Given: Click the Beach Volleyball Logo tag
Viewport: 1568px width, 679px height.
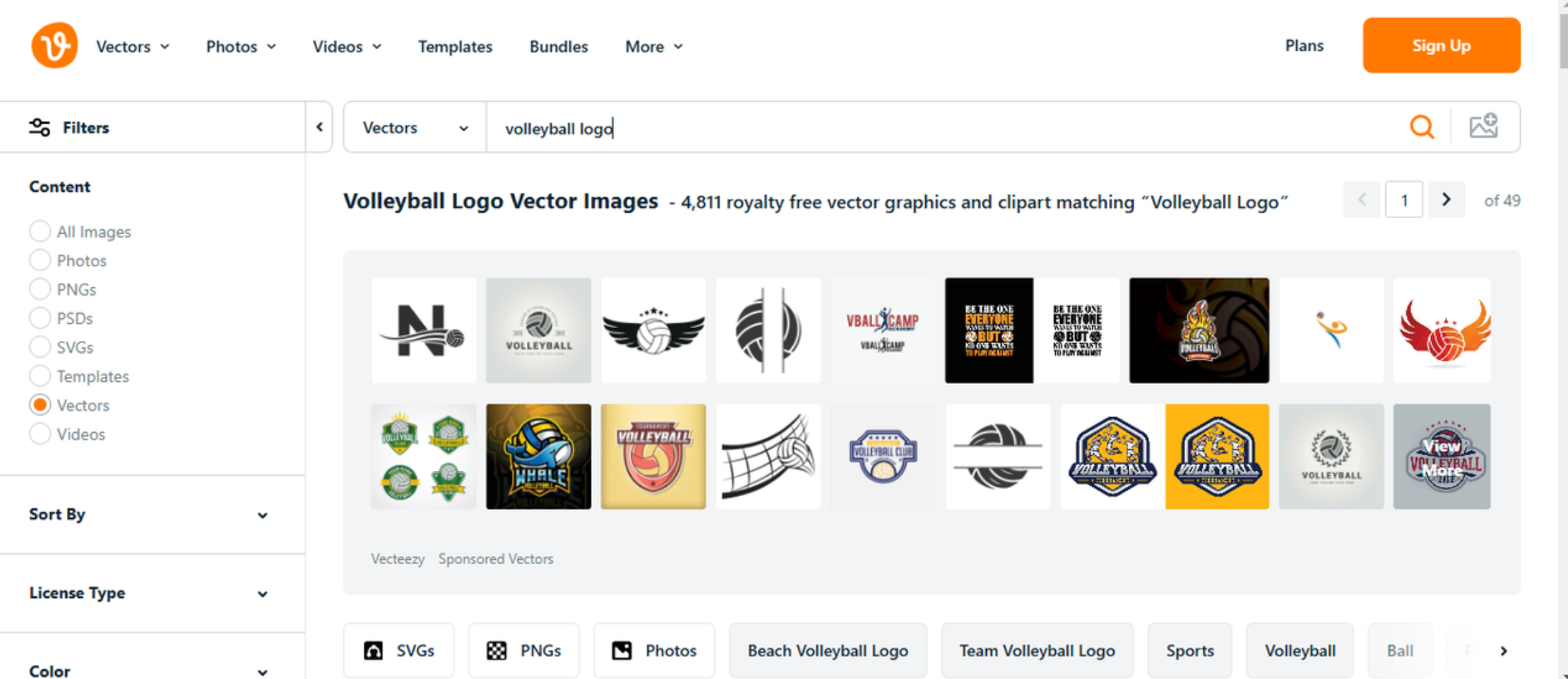Looking at the screenshot, I should coord(828,651).
